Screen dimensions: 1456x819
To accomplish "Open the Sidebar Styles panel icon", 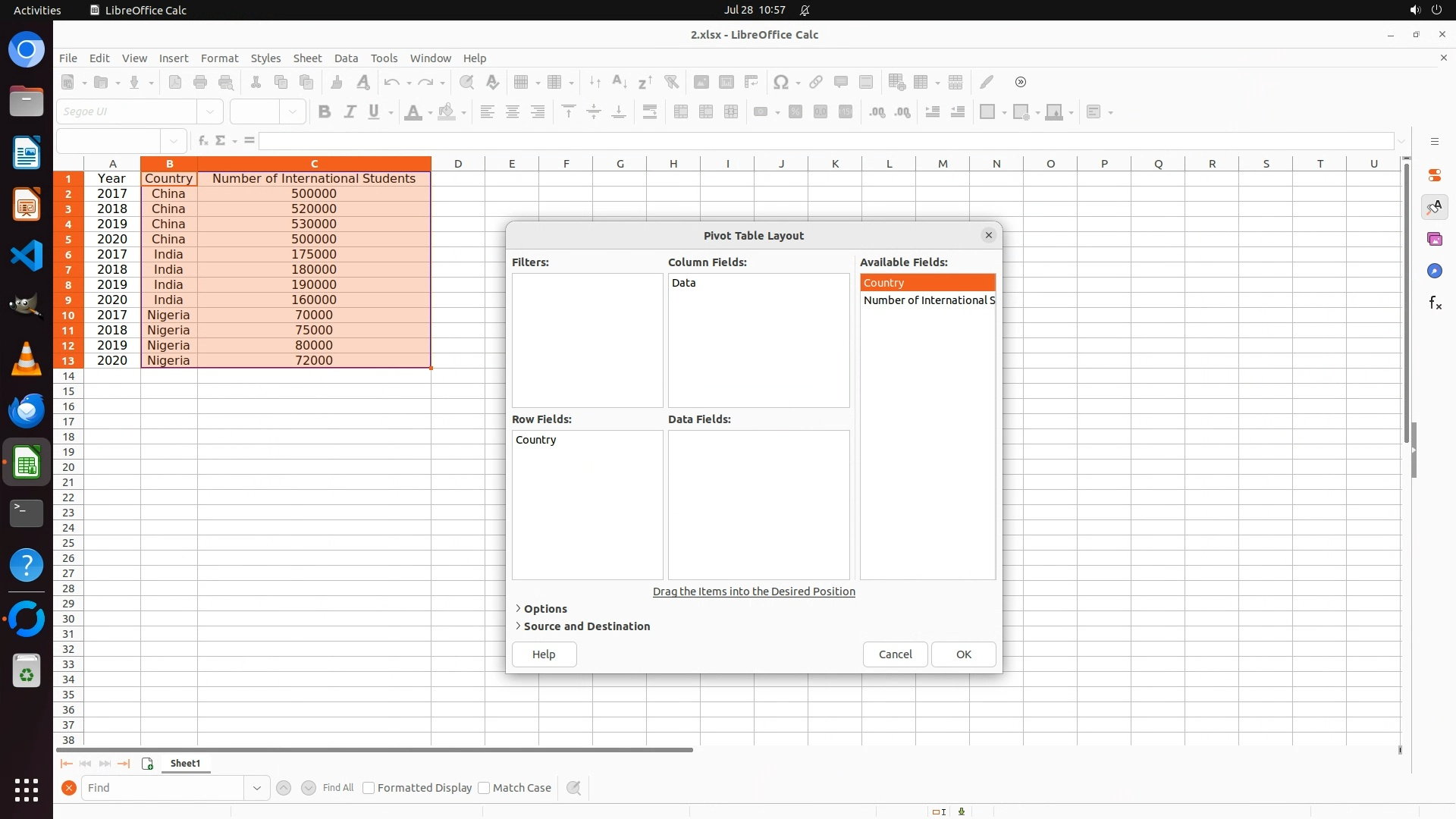I will point(1434,207).
